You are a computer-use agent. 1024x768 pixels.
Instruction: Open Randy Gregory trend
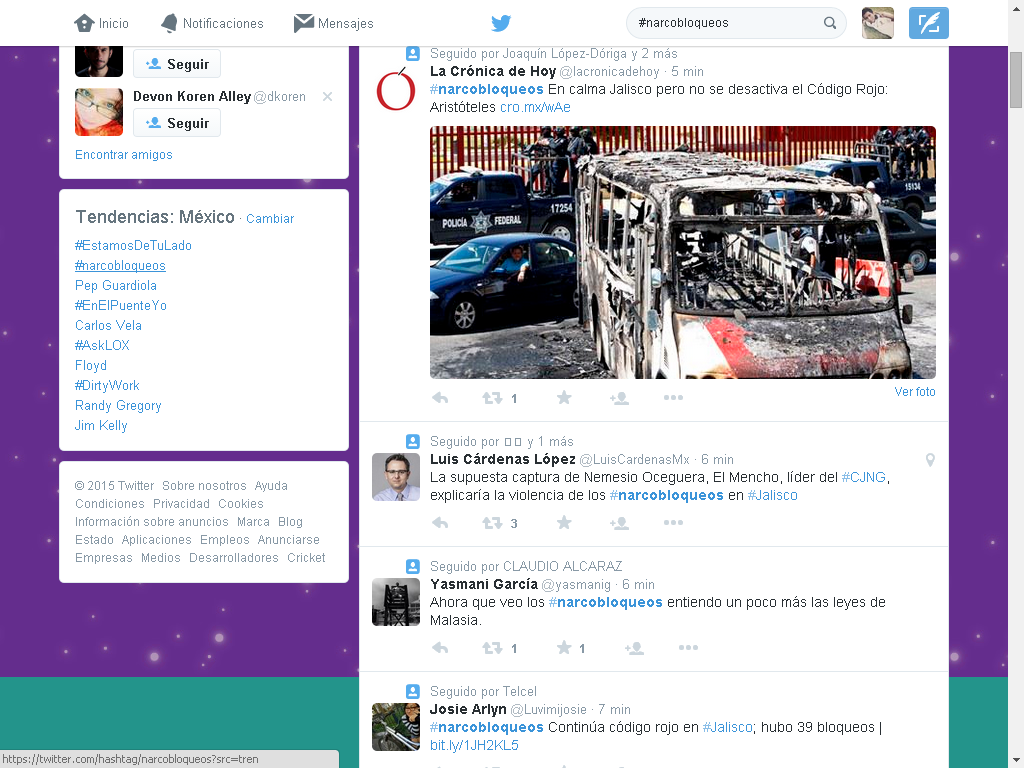118,406
